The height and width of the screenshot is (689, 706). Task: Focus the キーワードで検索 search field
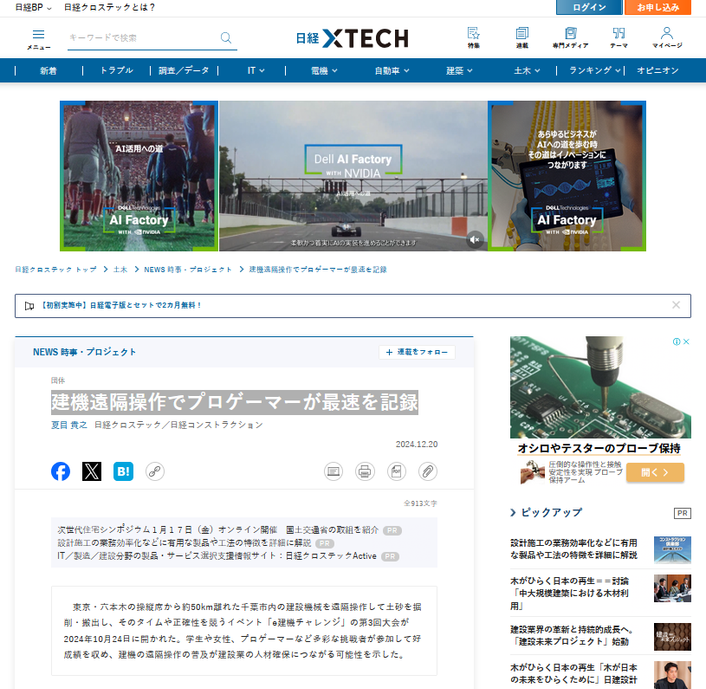(x=140, y=38)
